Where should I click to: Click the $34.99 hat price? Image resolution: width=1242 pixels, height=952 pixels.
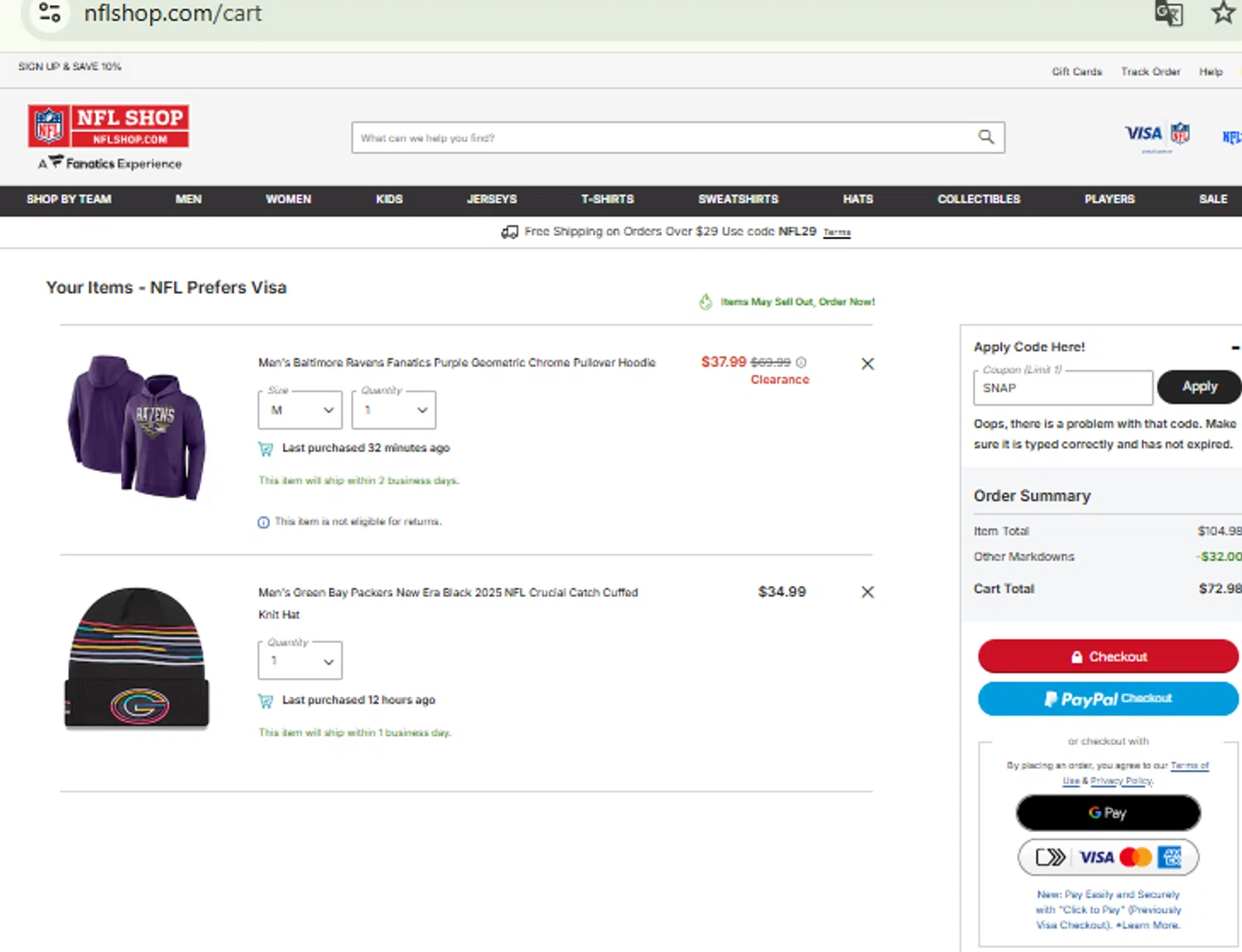tap(782, 592)
